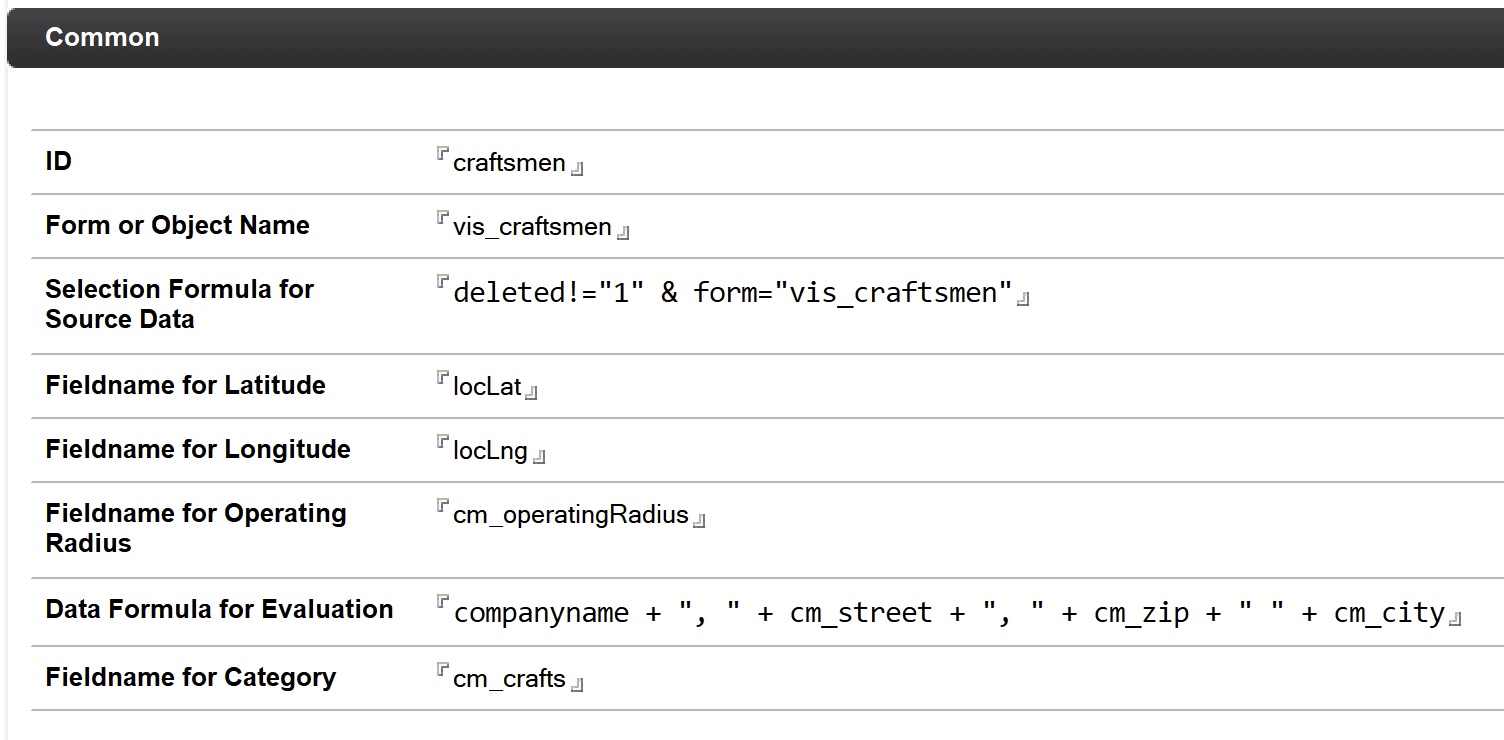
Task: Click into the Data Formula for Evaluation field
Action: click(x=948, y=613)
